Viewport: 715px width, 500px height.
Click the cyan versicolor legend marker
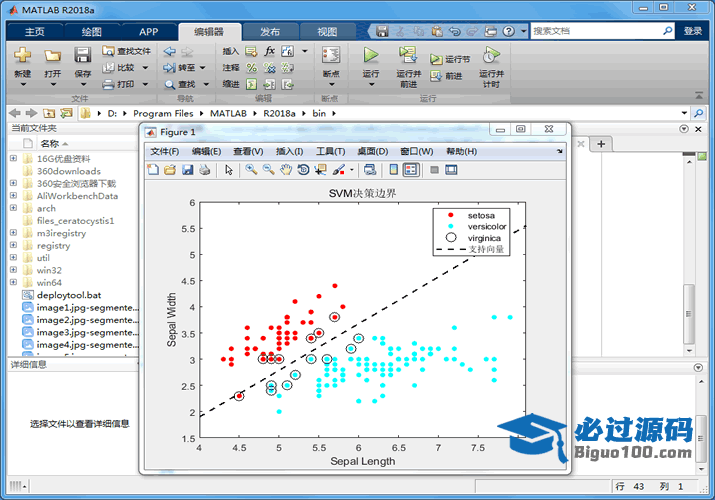point(451,227)
